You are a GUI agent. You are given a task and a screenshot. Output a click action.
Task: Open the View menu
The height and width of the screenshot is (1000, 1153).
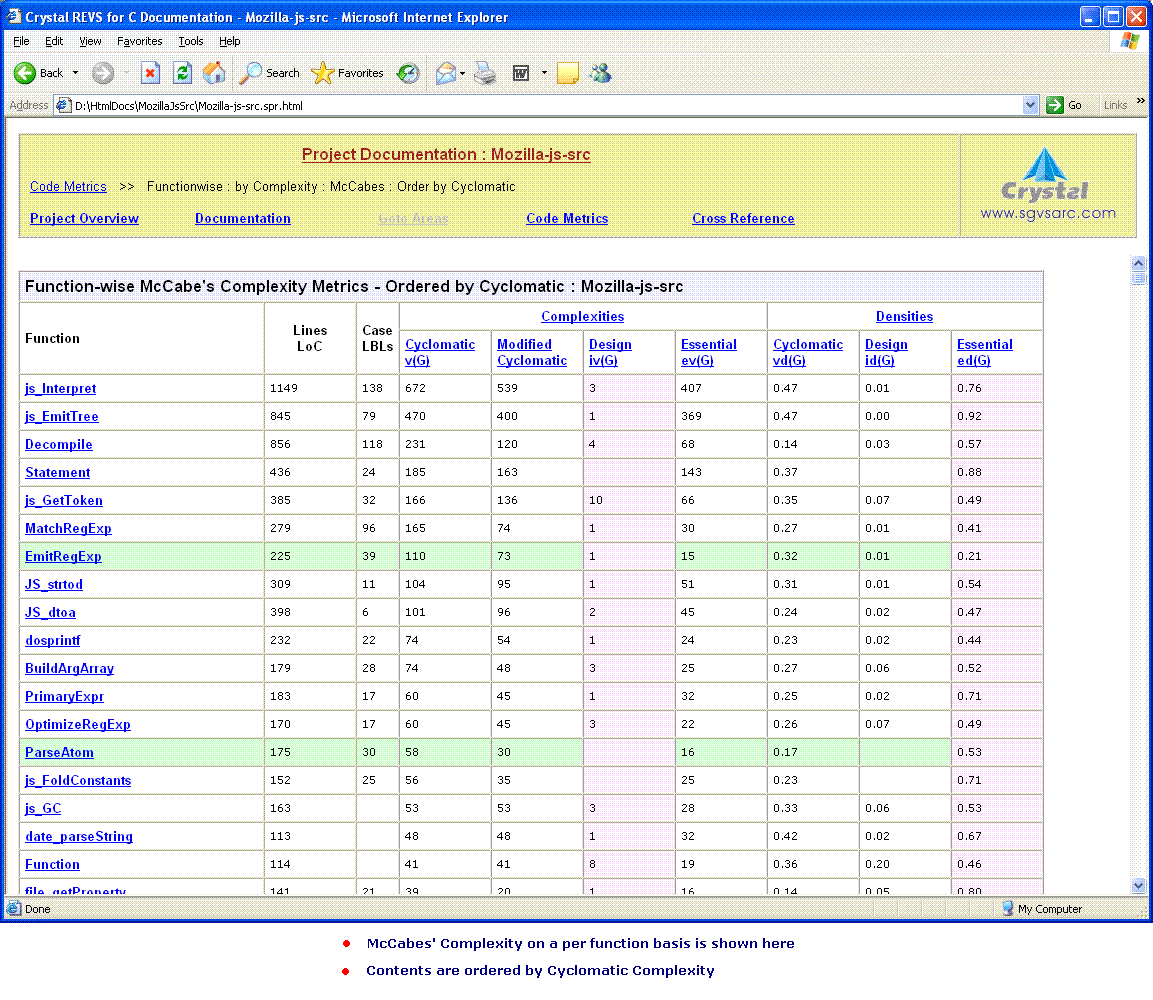pos(90,41)
